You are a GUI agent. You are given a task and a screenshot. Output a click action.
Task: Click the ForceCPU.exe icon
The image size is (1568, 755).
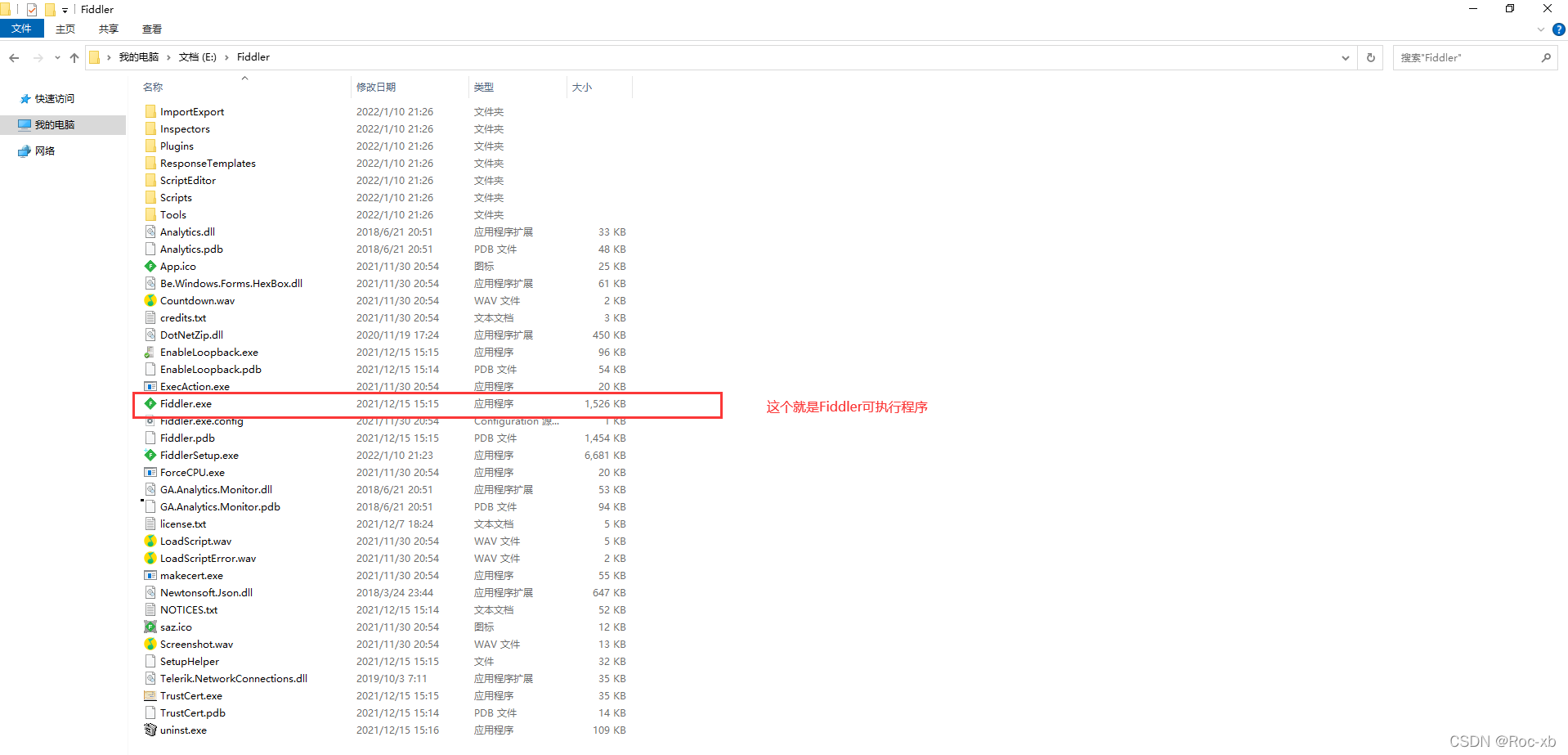click(150, 472)
